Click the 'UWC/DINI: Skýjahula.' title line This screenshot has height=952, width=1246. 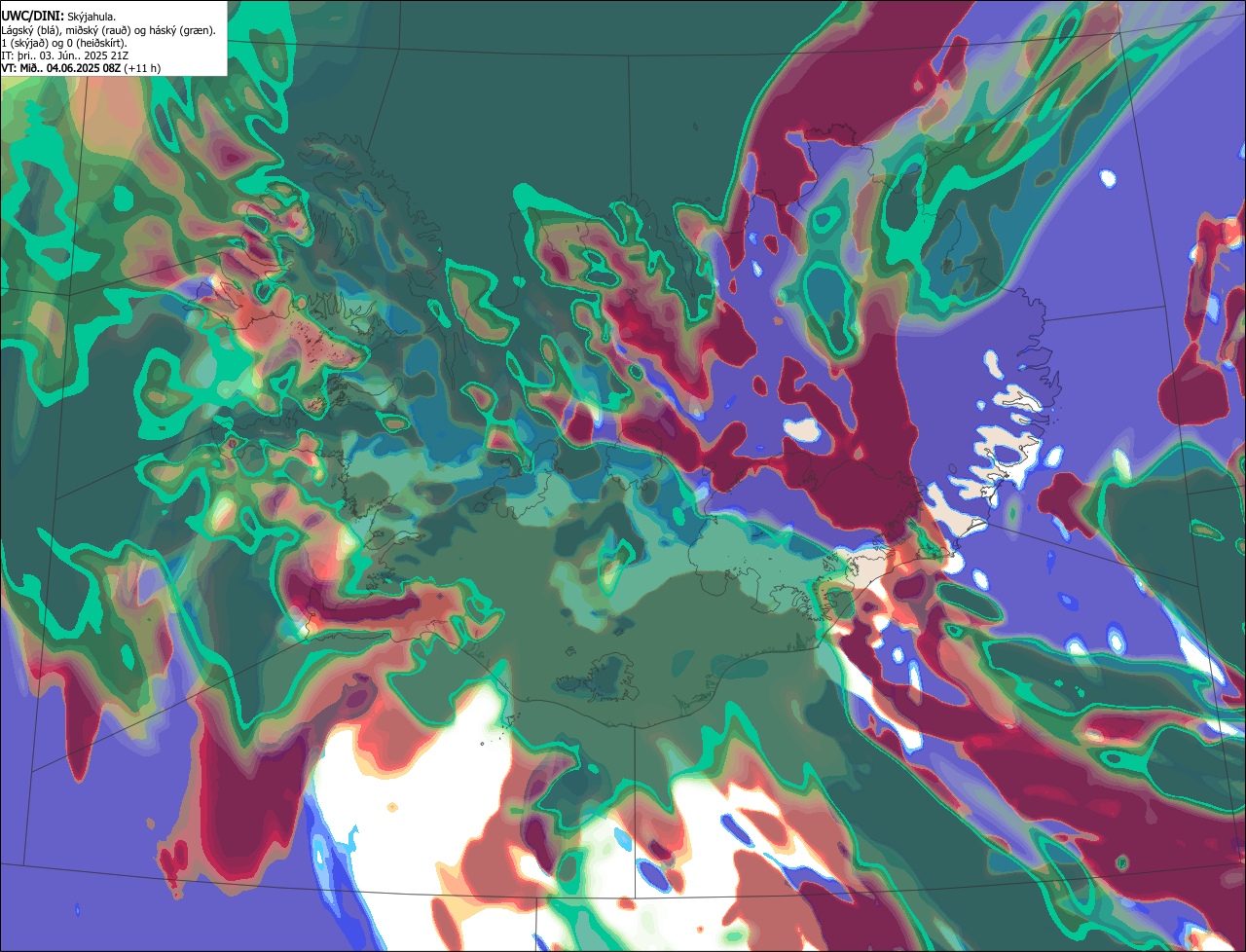[x=58, y=17]
